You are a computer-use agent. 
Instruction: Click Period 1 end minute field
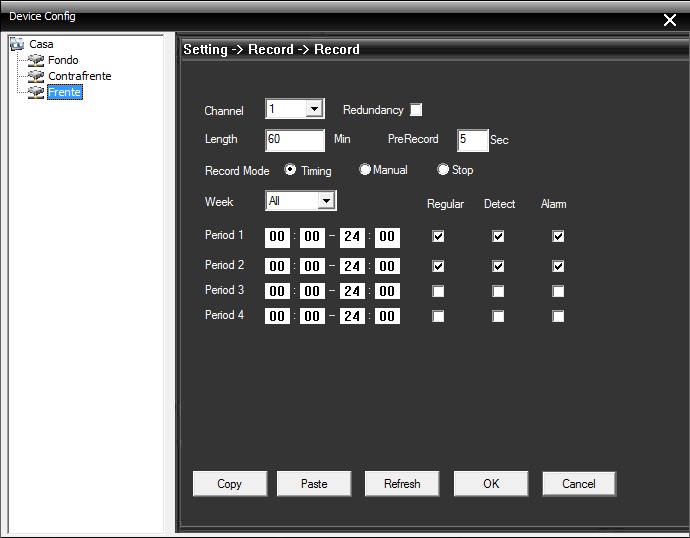coord(387,237)
